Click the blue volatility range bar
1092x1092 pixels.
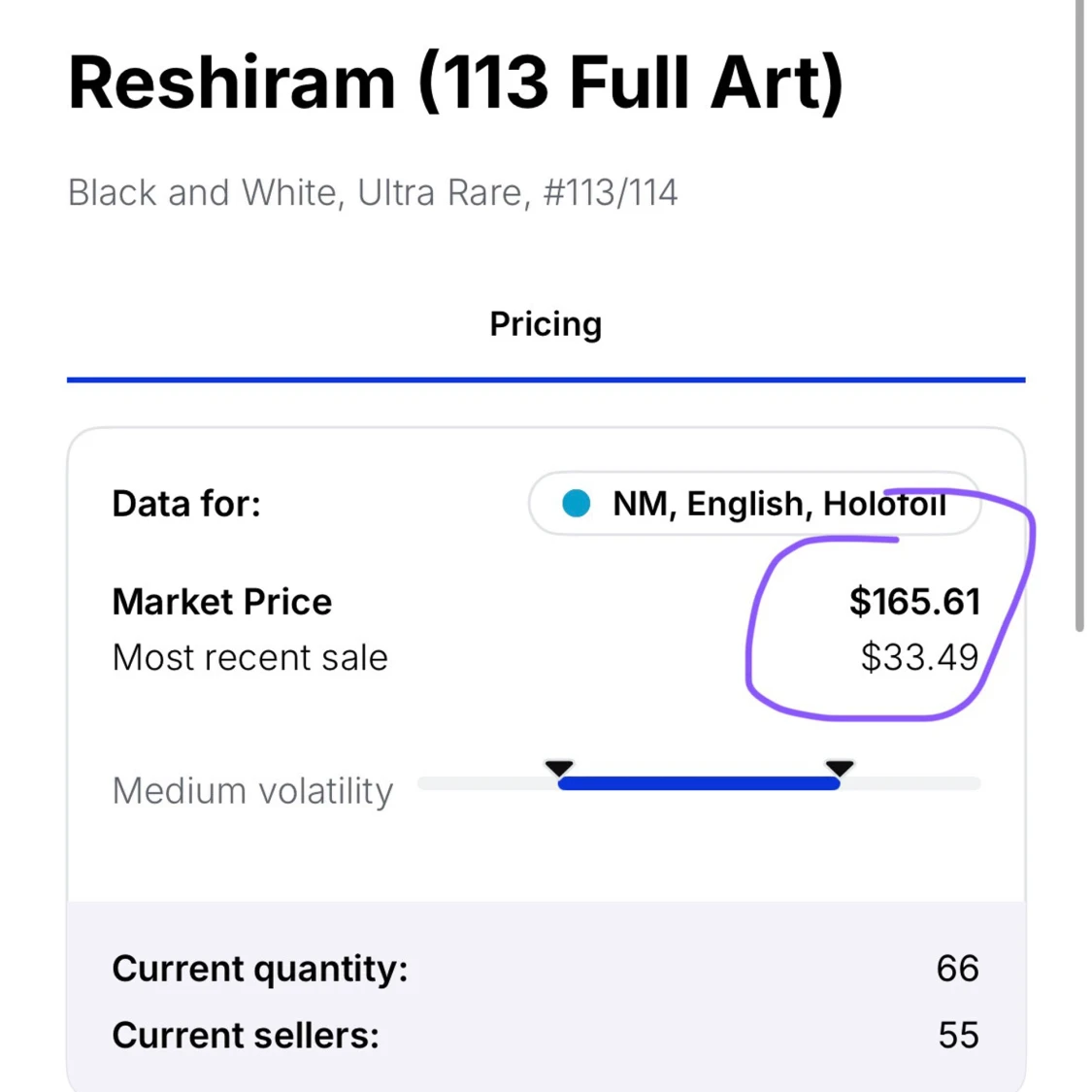[699, 783]
